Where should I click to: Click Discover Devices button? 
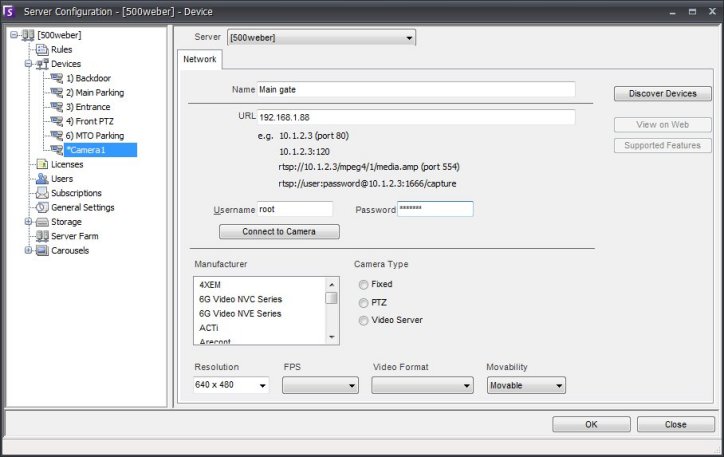coord(663,94)
